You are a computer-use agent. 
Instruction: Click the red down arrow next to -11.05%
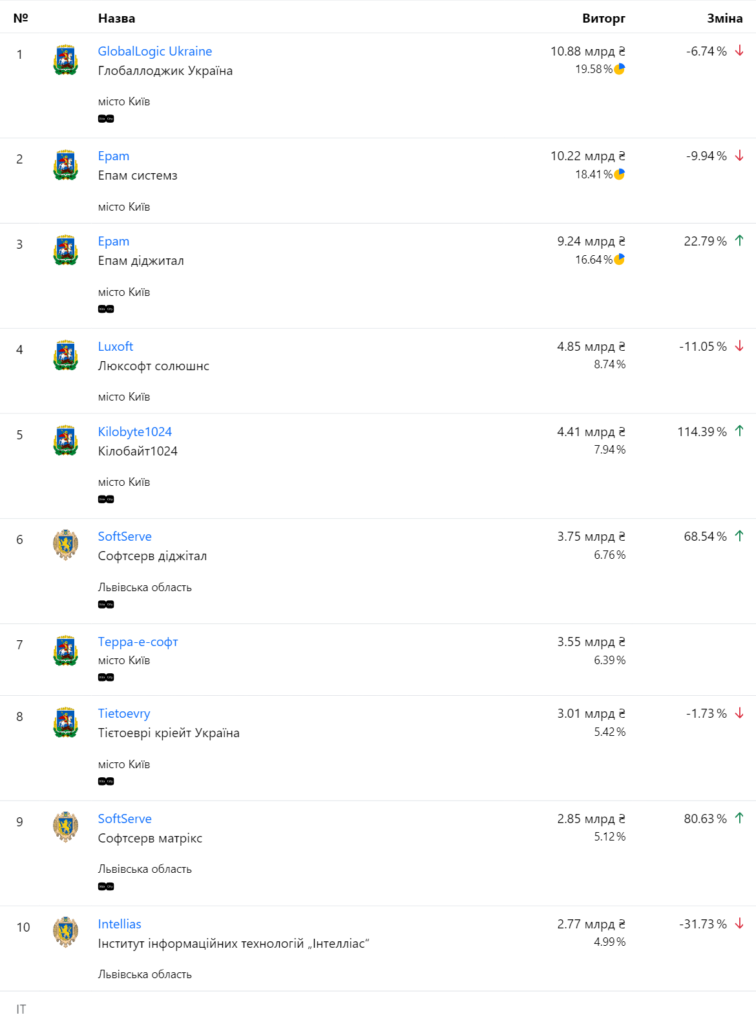pos(739,346)
